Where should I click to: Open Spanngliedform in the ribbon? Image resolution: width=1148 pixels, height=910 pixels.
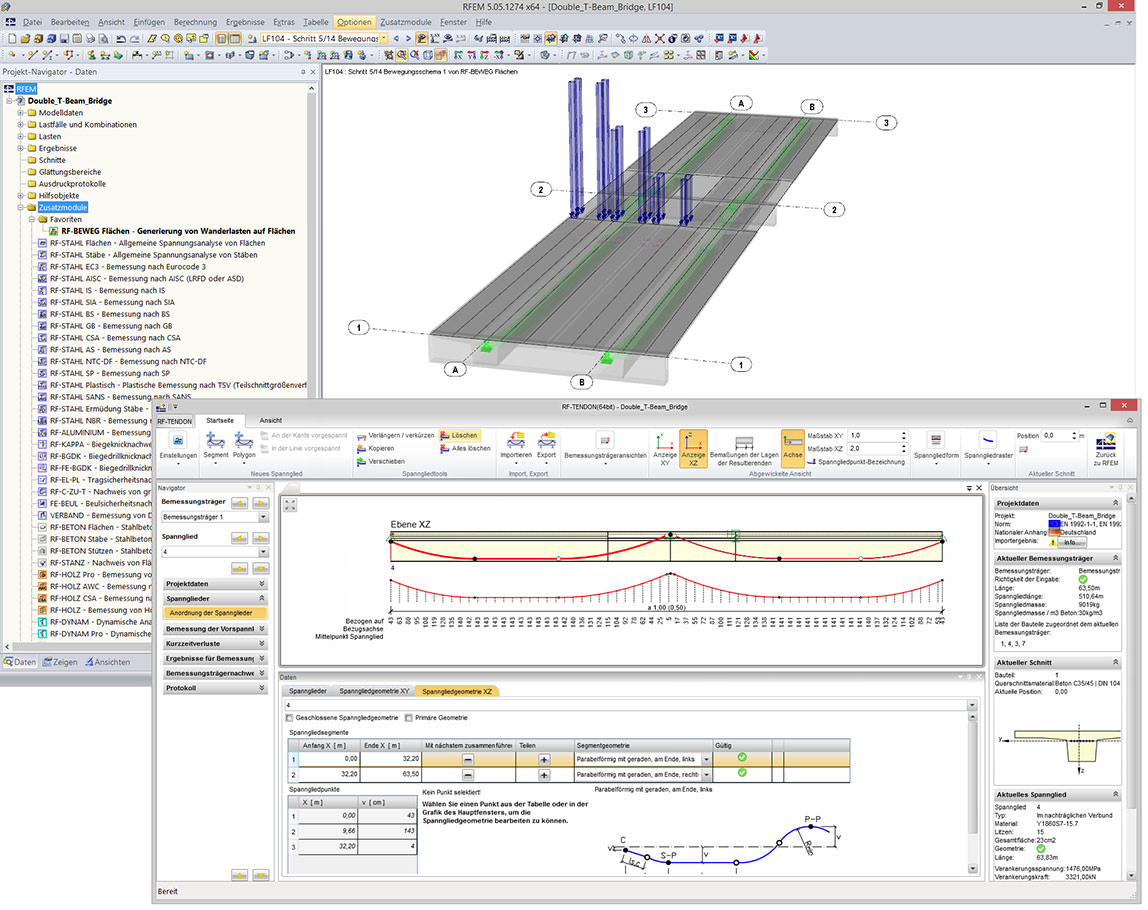[936, 447]
